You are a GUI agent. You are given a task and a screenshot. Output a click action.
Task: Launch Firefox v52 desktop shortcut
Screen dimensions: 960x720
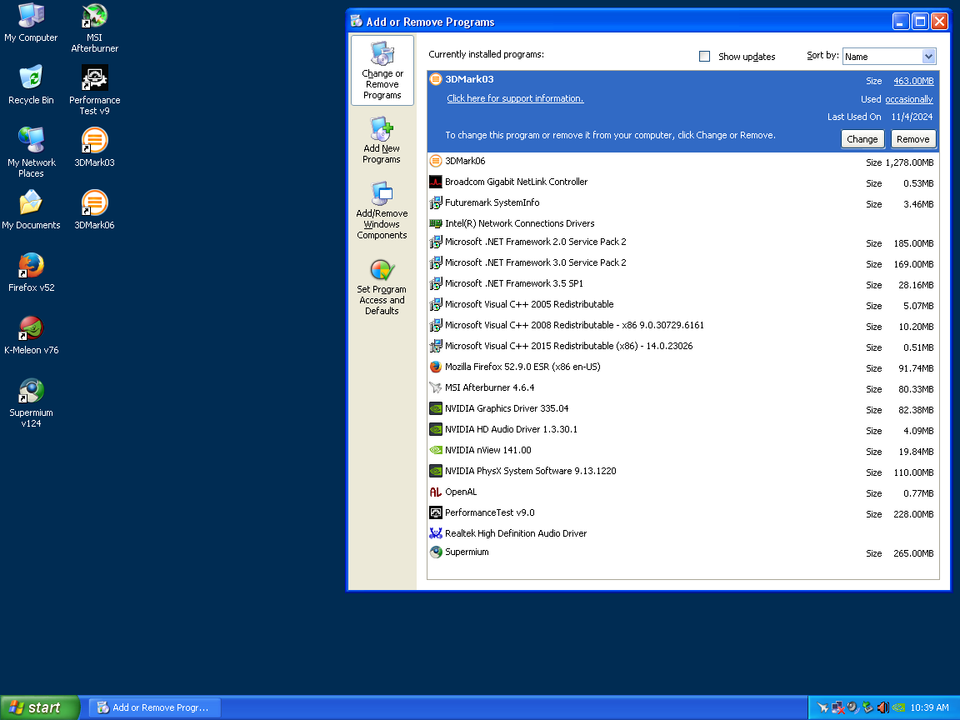coord(30,263)
